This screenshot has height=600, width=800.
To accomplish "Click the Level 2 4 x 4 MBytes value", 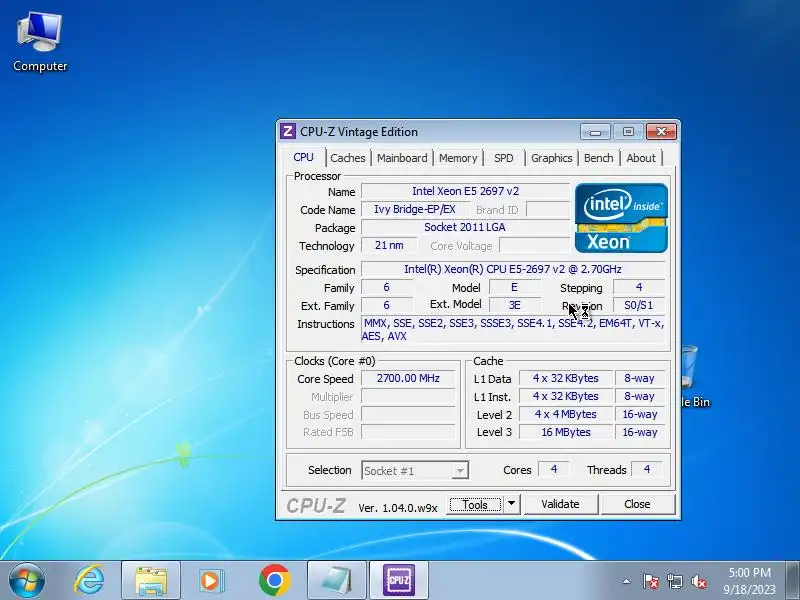I will pos(566,414).
